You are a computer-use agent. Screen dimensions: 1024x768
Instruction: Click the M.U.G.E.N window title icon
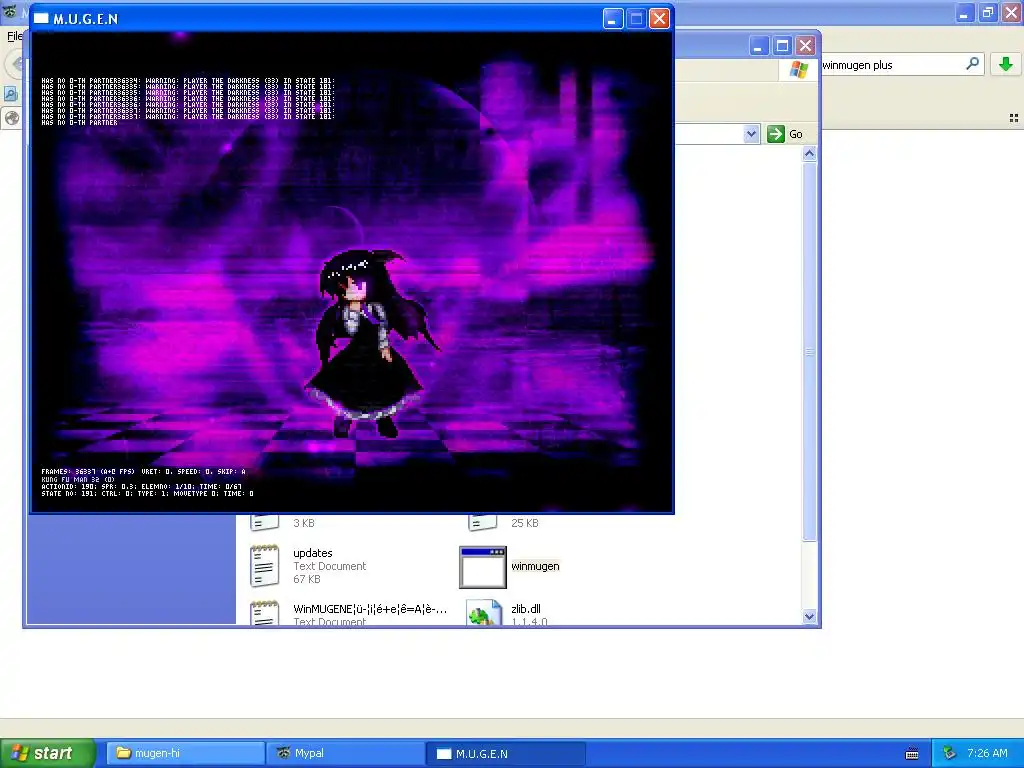click(41, 18)
